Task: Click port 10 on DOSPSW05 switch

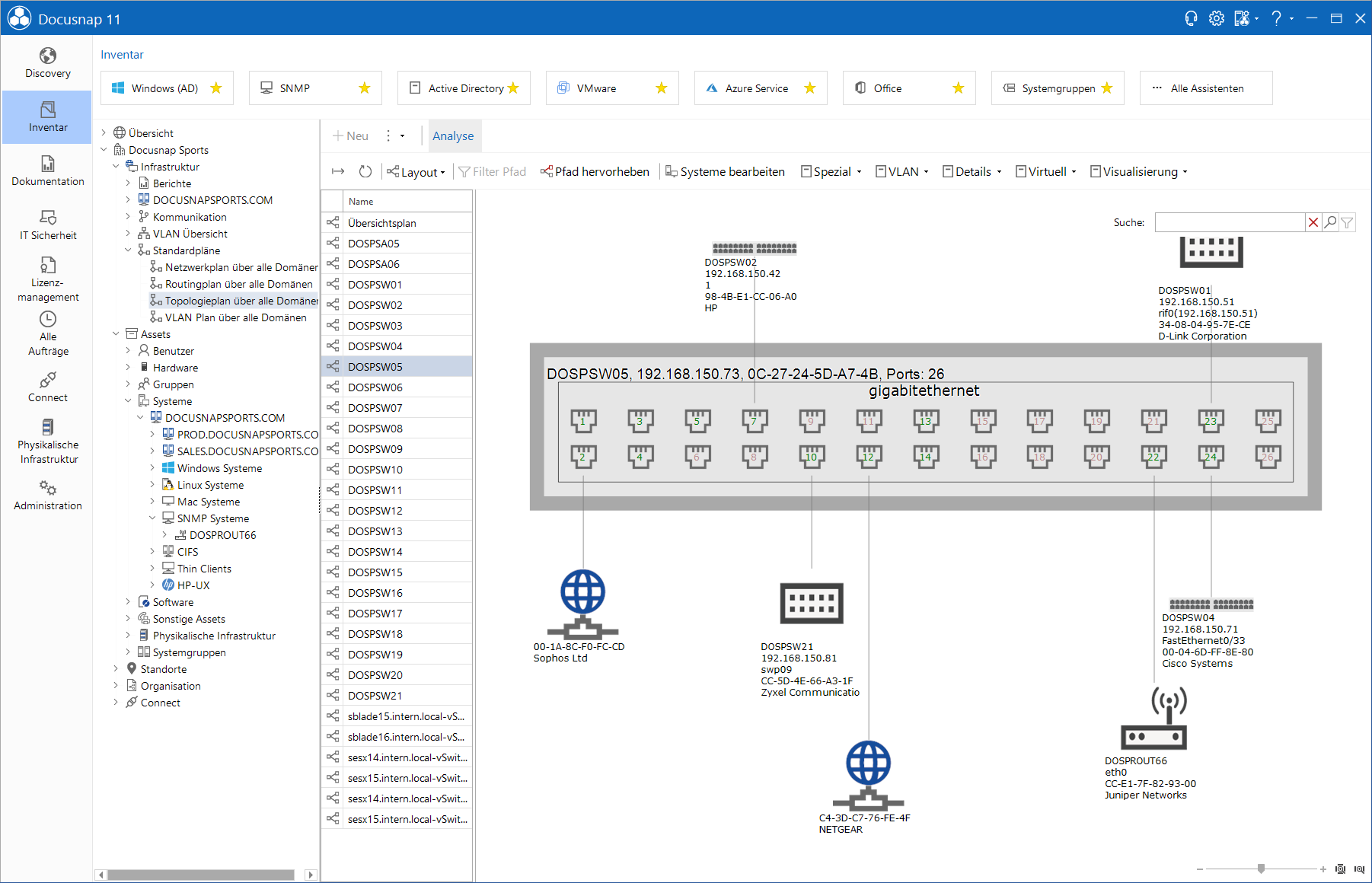Action: coord(812,456)
